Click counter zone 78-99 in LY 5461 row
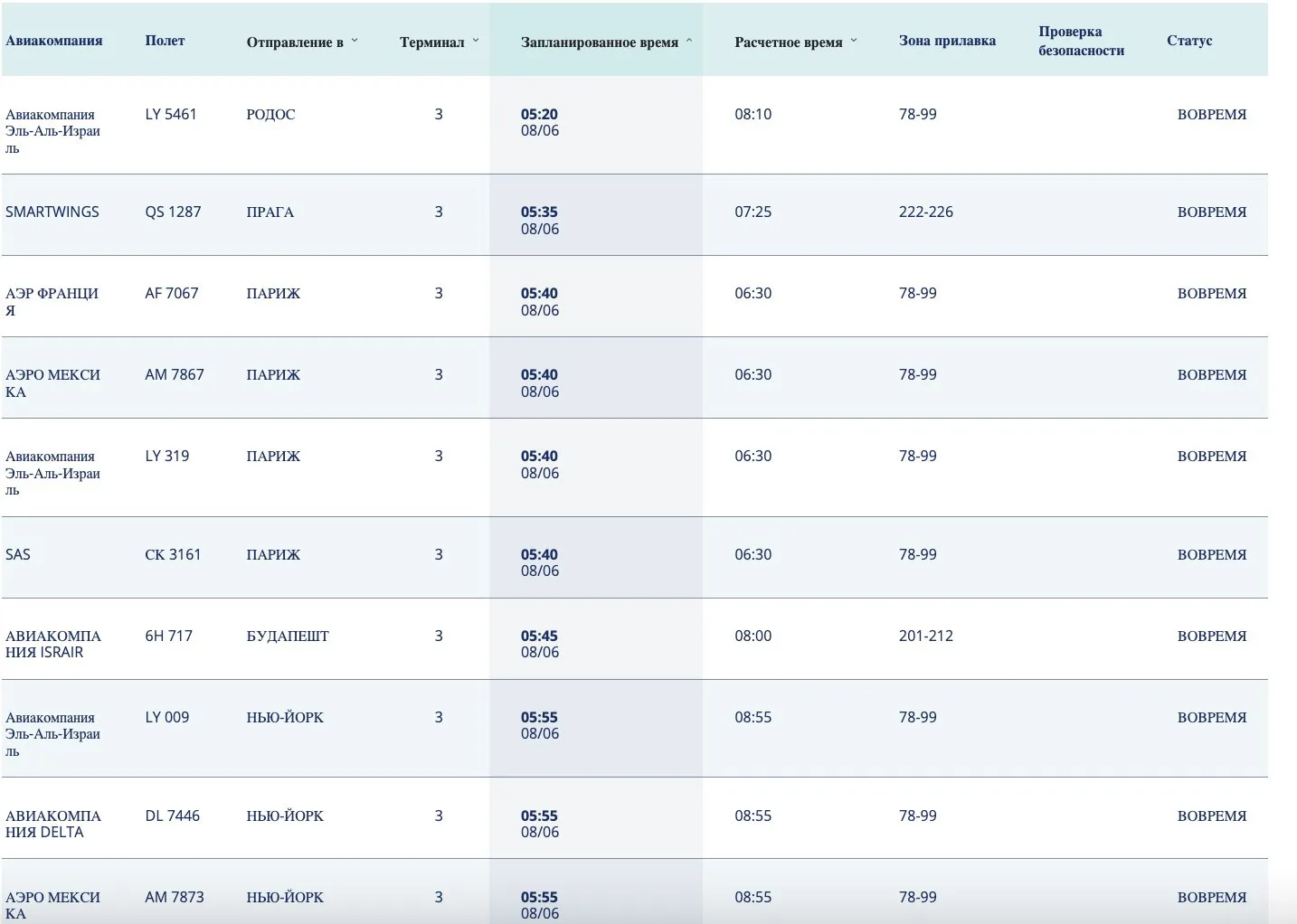 [918, 114]
